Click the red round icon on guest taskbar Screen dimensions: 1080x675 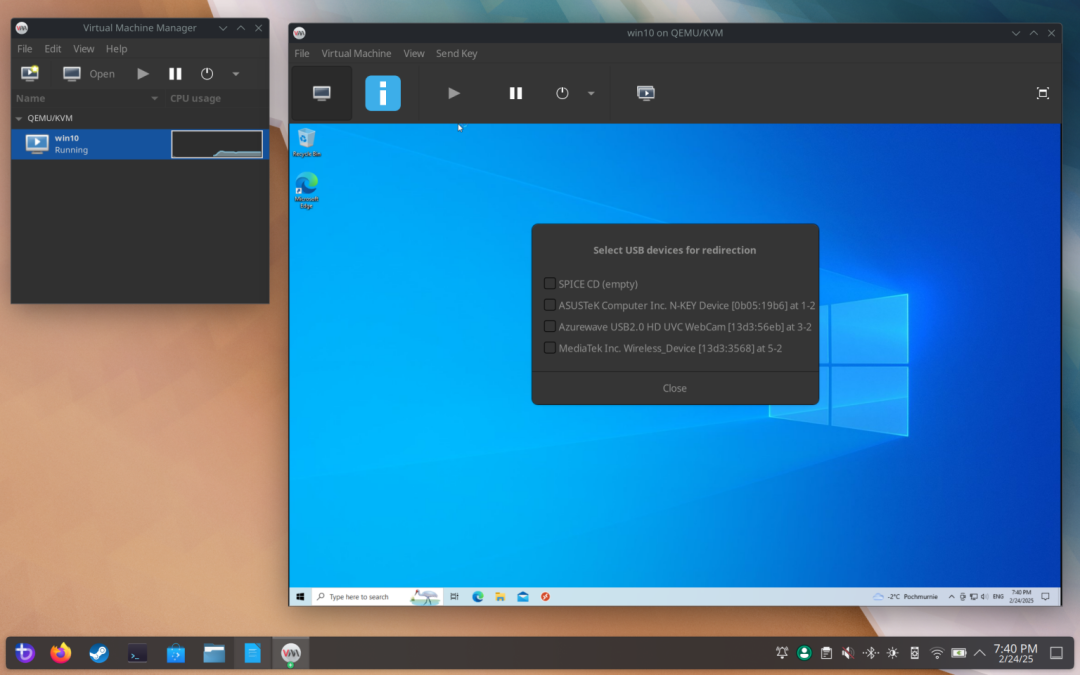pos(546,596)
